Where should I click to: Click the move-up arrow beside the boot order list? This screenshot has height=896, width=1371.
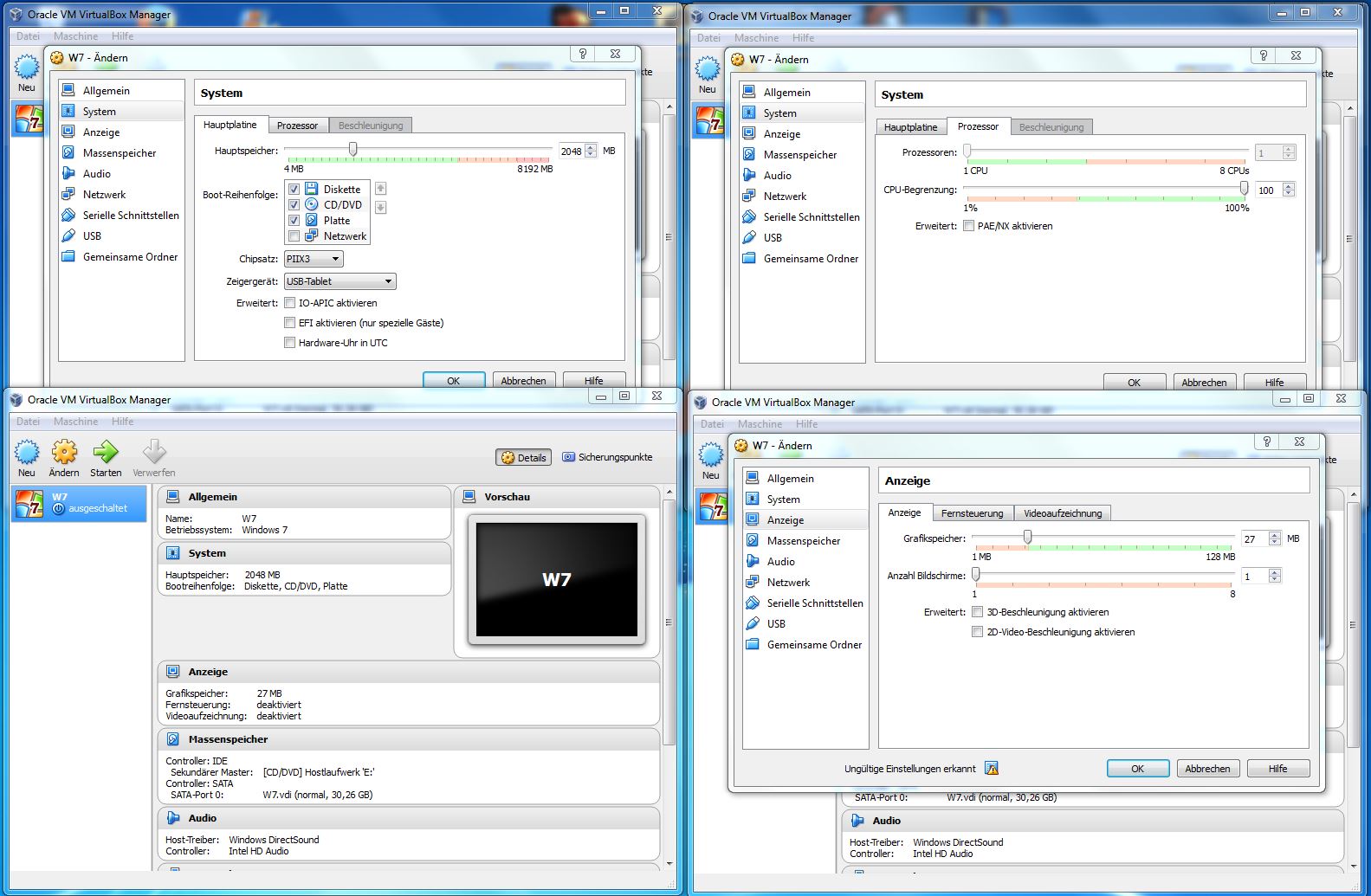380,189
